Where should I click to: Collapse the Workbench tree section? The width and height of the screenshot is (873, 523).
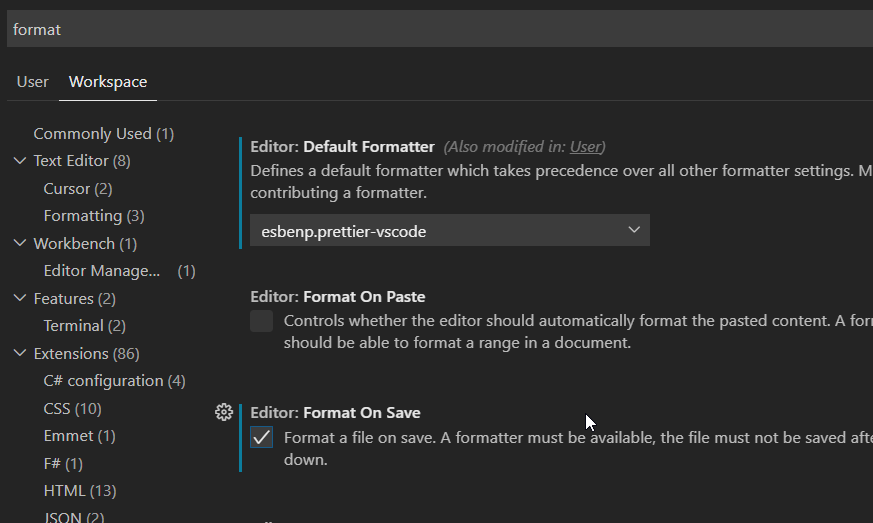(x=19, y=243)
